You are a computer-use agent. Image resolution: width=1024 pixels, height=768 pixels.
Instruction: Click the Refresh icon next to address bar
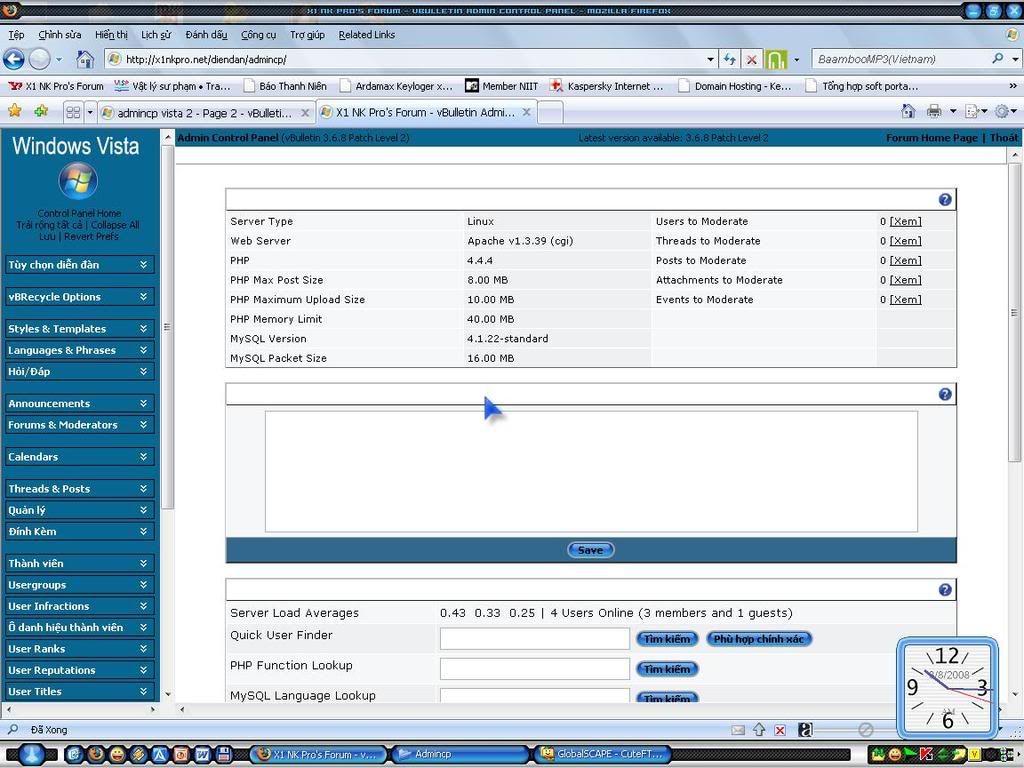729,59
